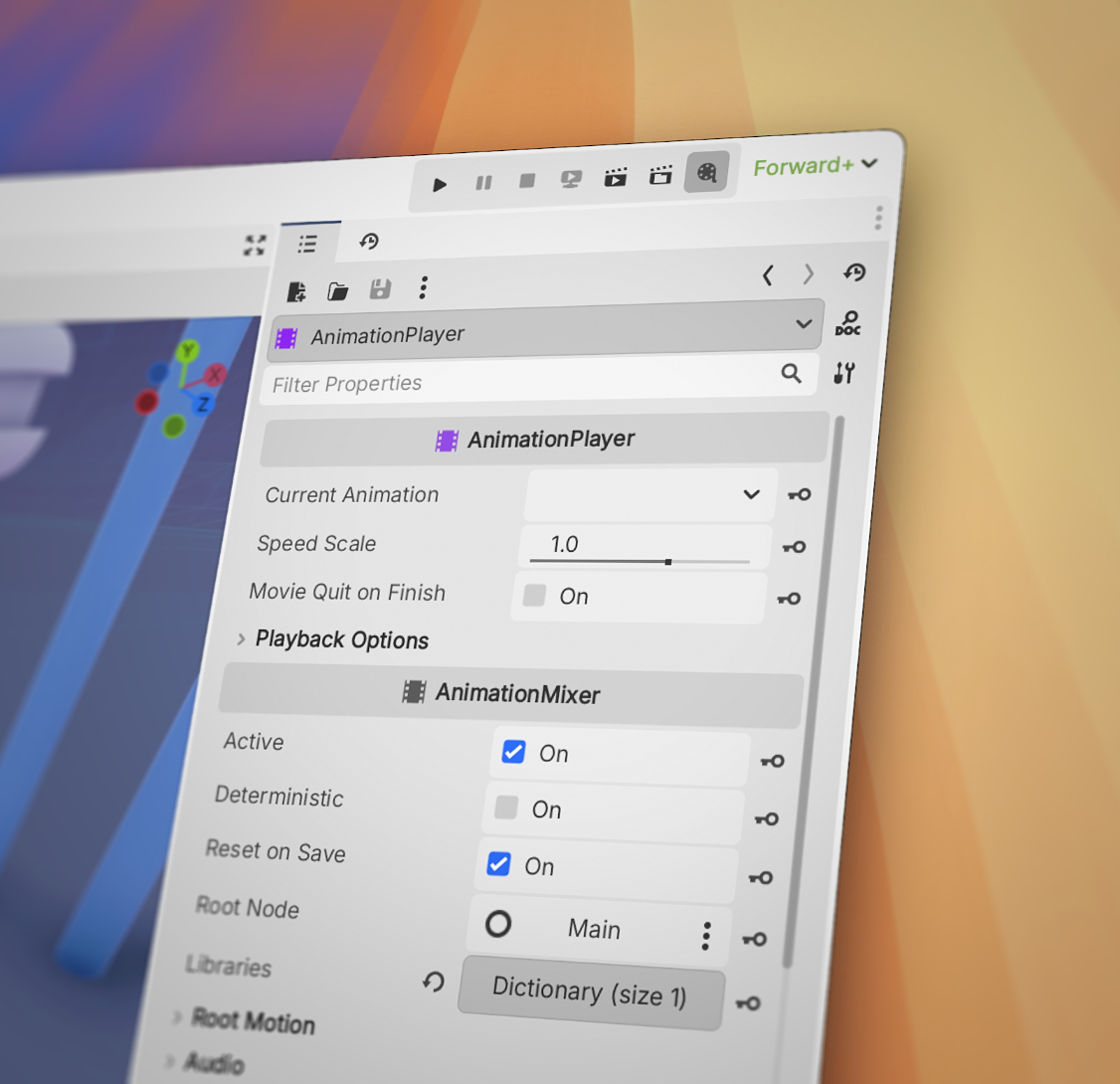Expand the Audio section
The width and height of the screenshot is (1120, 1084).
click(x=205, y=1062)
